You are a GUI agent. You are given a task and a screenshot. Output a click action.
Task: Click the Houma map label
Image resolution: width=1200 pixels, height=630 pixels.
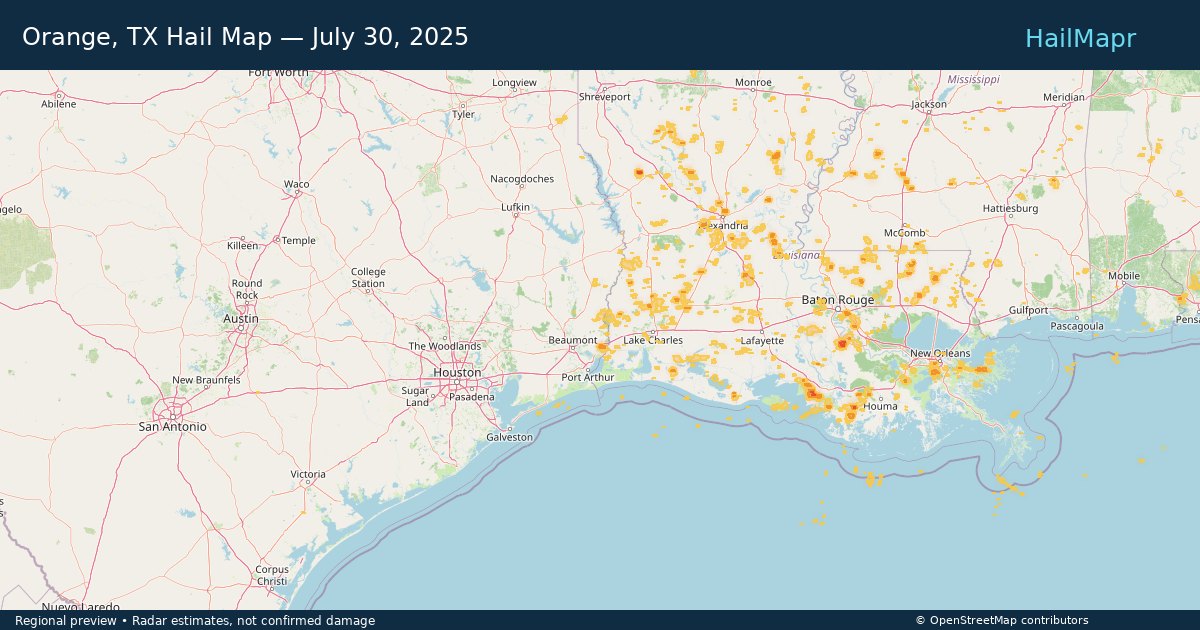click(881, 406)
